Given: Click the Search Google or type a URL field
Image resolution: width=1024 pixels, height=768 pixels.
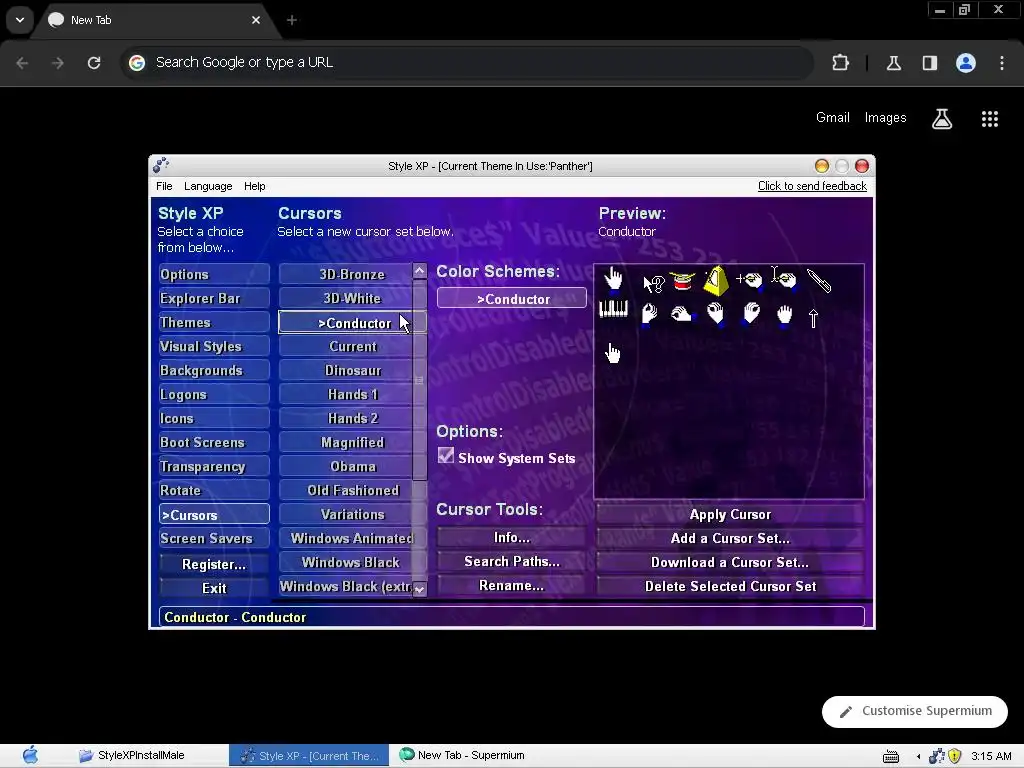Looking at the screenshot, I should pos(467,63).
